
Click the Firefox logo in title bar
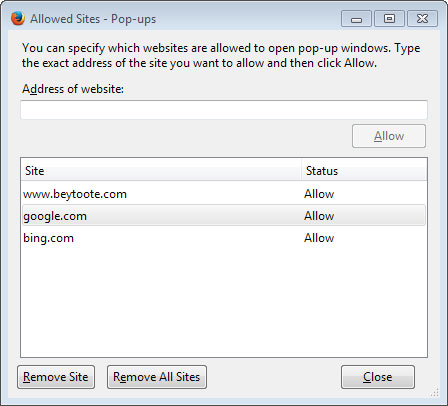(18, 18)
